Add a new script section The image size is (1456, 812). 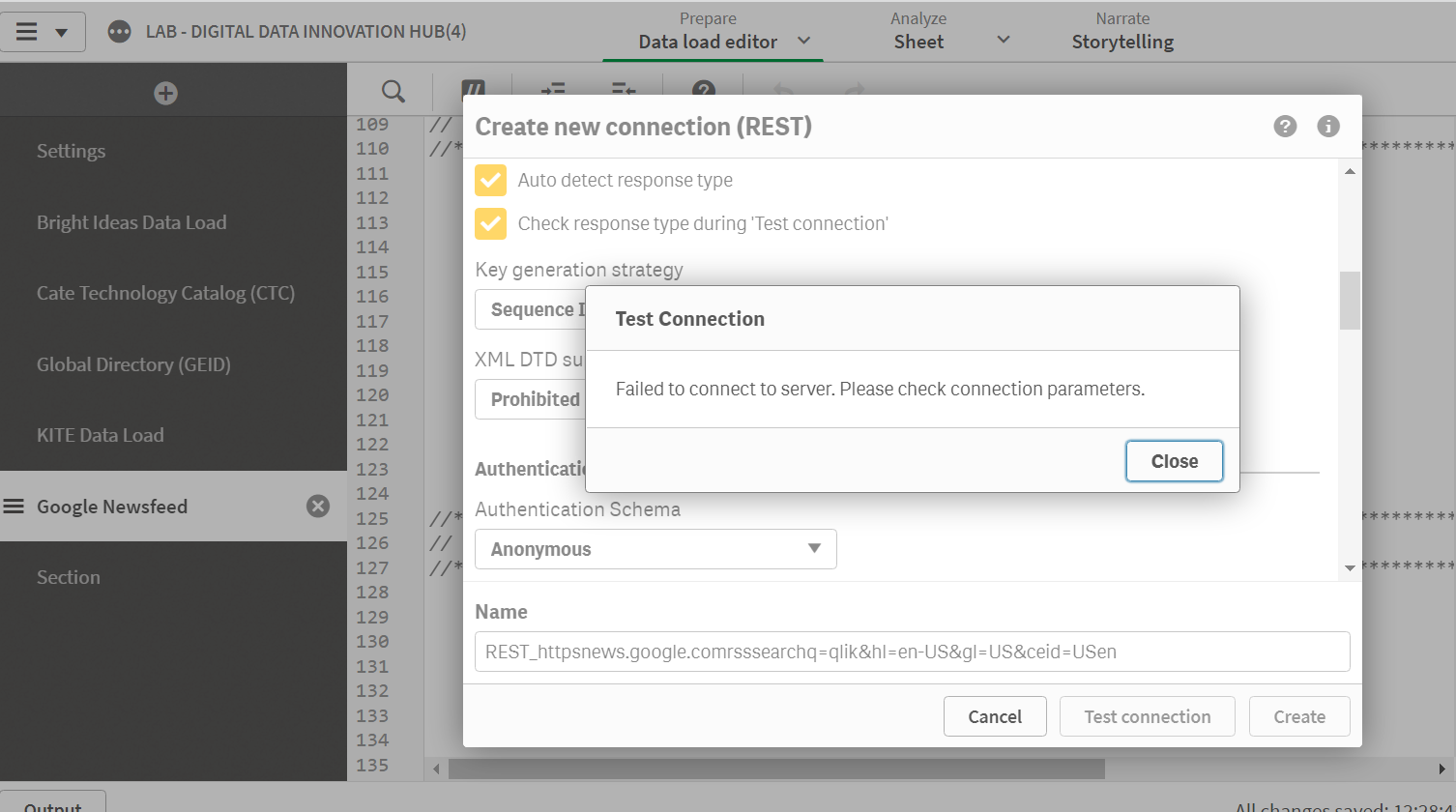165,93
